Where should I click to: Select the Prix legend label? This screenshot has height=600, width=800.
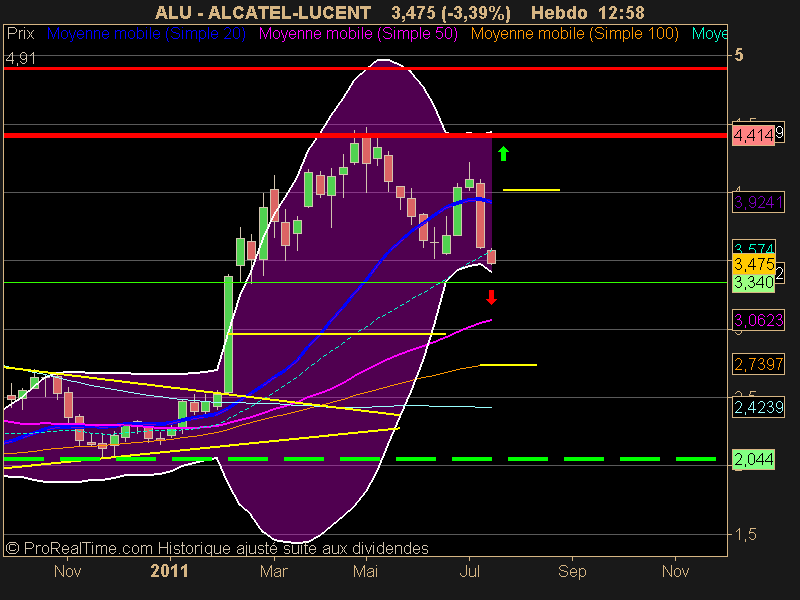point(20,34)
